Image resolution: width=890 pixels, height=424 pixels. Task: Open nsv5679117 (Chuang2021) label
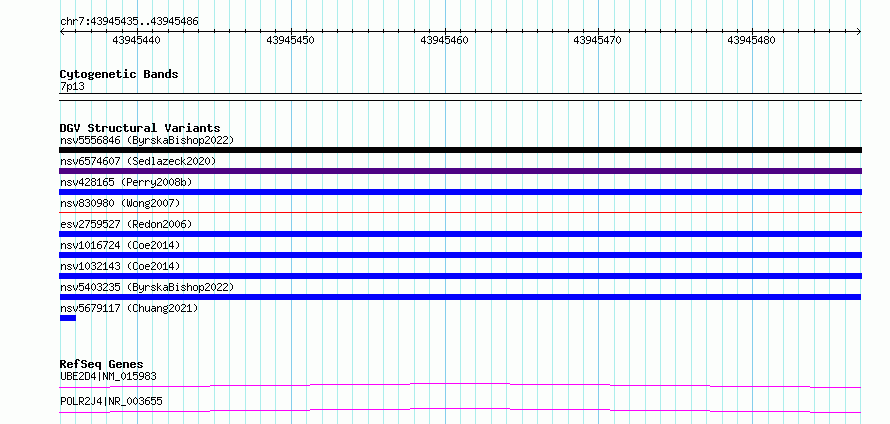(x=129, y=308)
